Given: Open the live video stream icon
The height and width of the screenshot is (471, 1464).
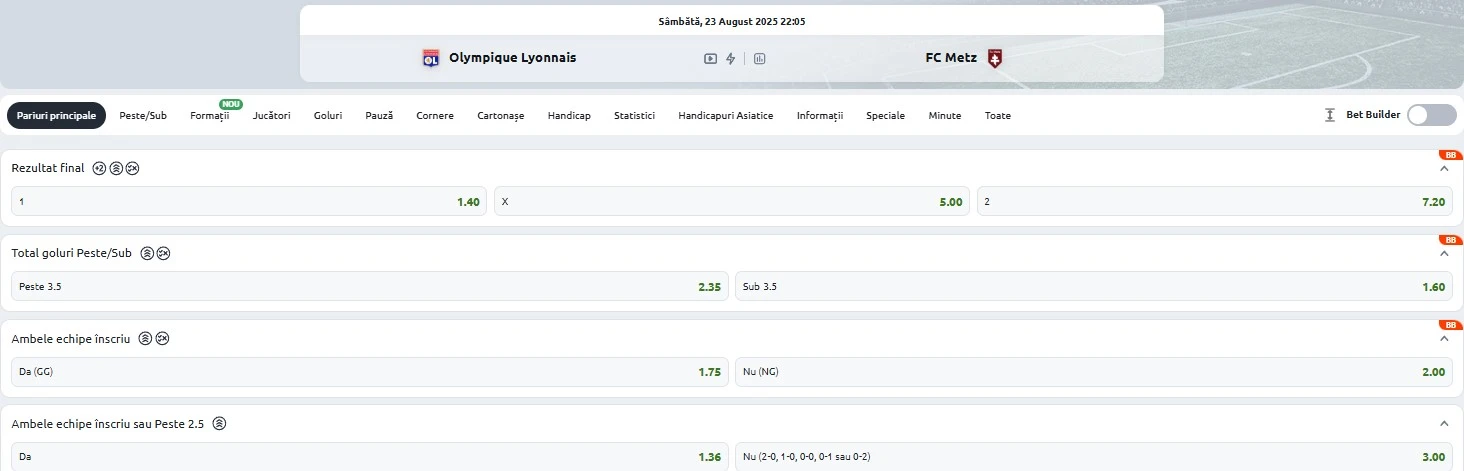Looking at the screenshot, I should tap(710, 58).
